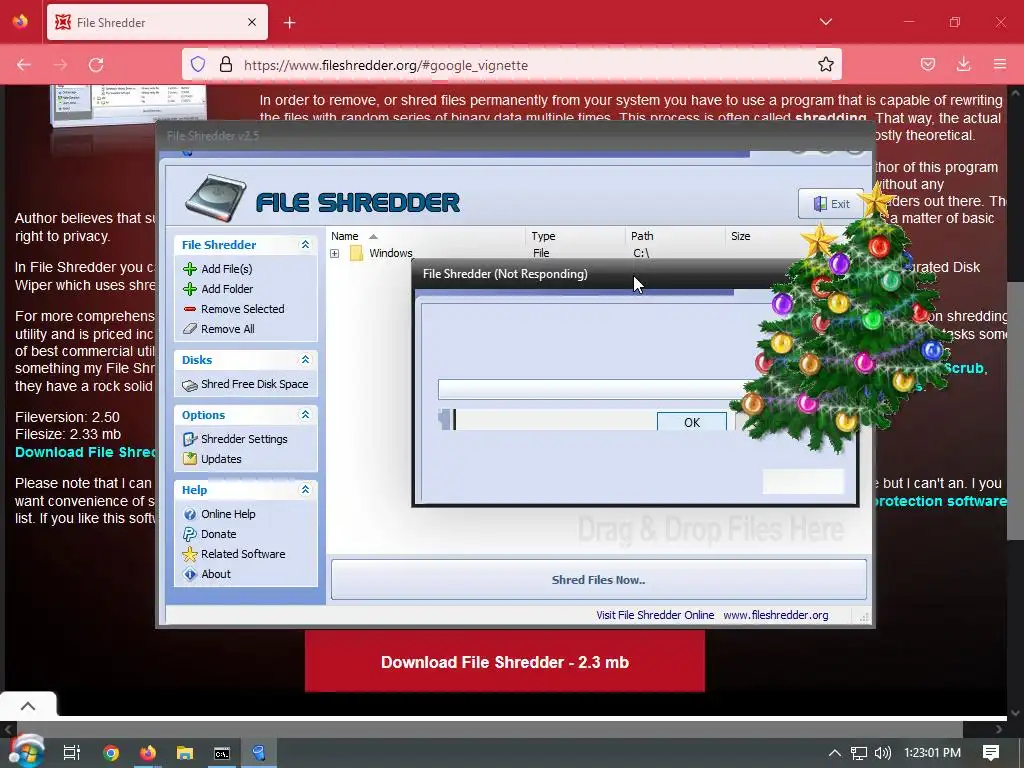Open a new Firefox tab
The height and width of the screenshot is (768, 1024).
pyautogui.click(x=289, y=23)
